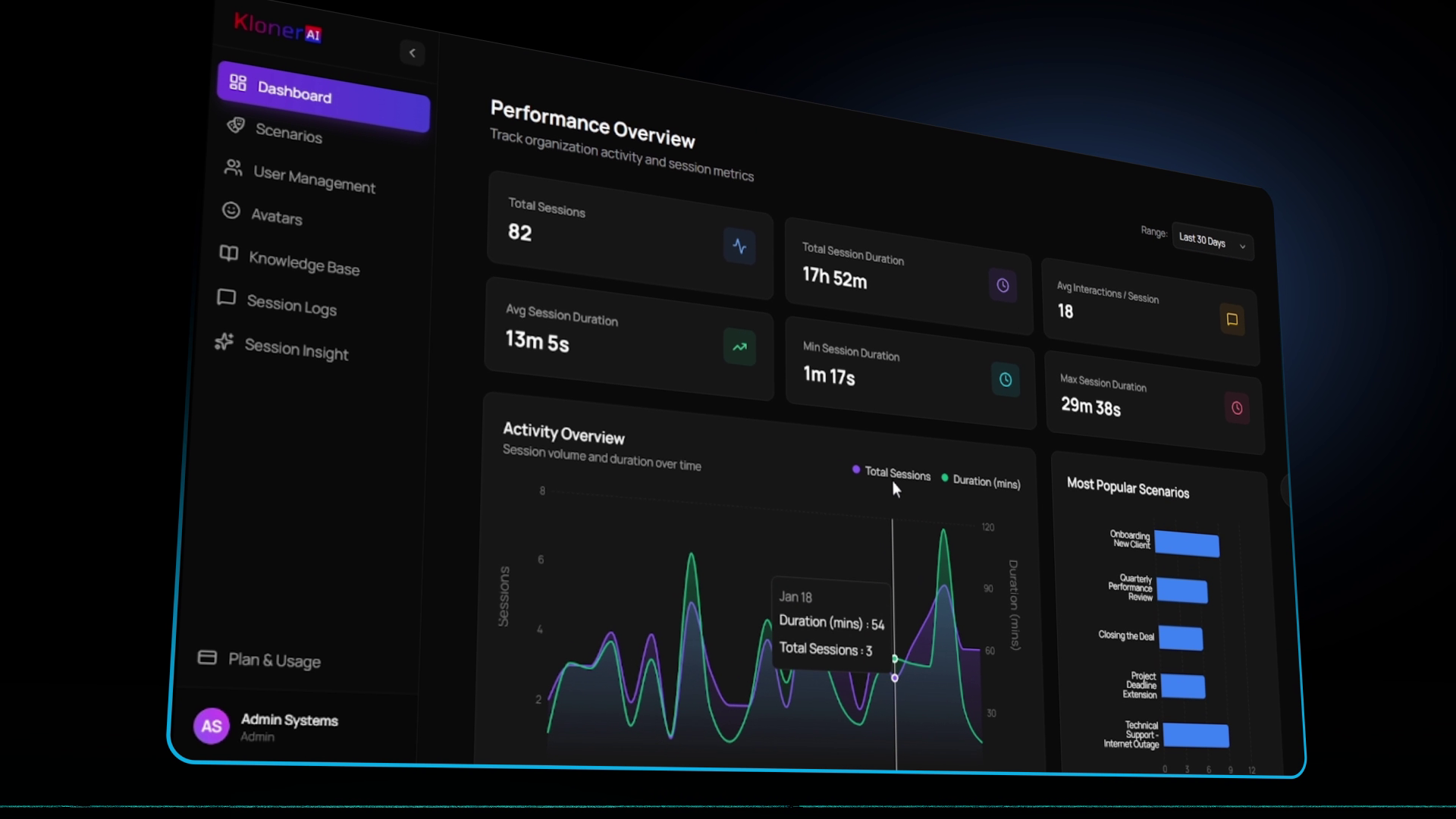
Task: Click the chat icon on Avg Interactions card
Action: click(1232, 320)
